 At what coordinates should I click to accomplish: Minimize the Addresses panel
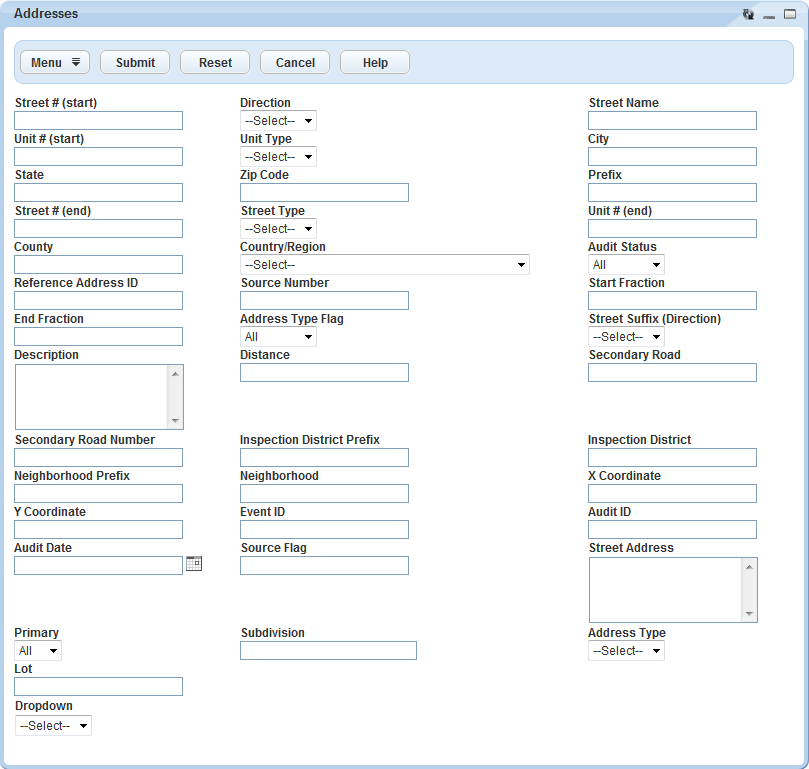769,15
